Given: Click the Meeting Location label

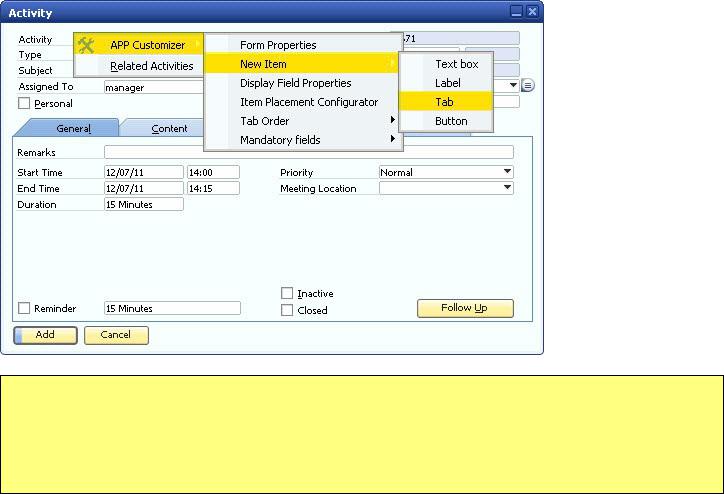Looking at the screenshot, I should pos(318,188).
